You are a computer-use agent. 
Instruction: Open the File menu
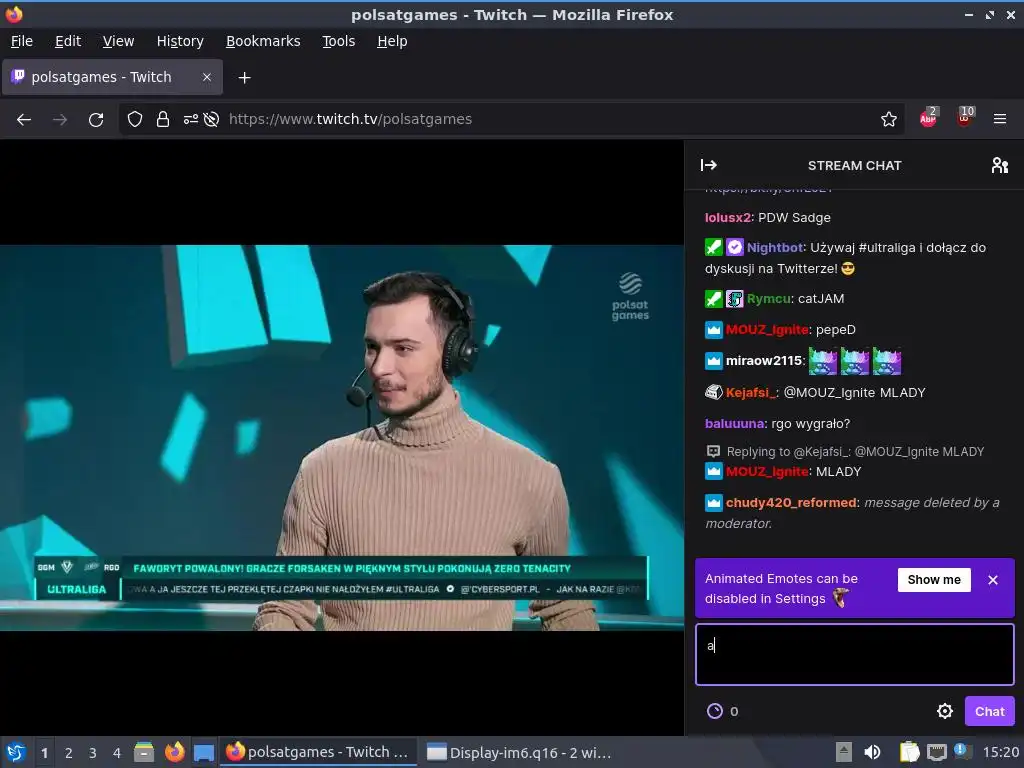[x=22, y=41]
